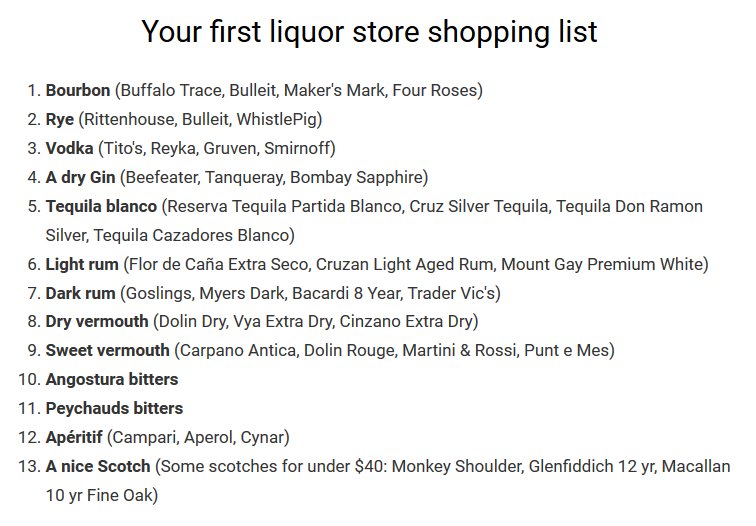This screenshot has width=756, height=526.
Task: Click the text Bombay Sapphire
Action: 356,177
